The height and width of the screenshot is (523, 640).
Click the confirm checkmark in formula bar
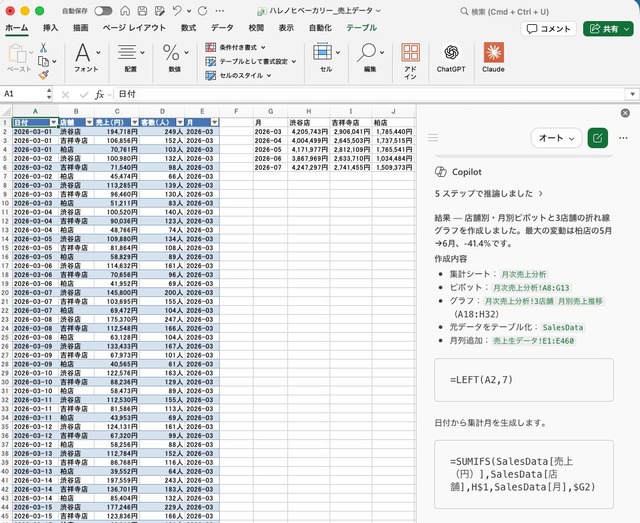click(84, 95)
